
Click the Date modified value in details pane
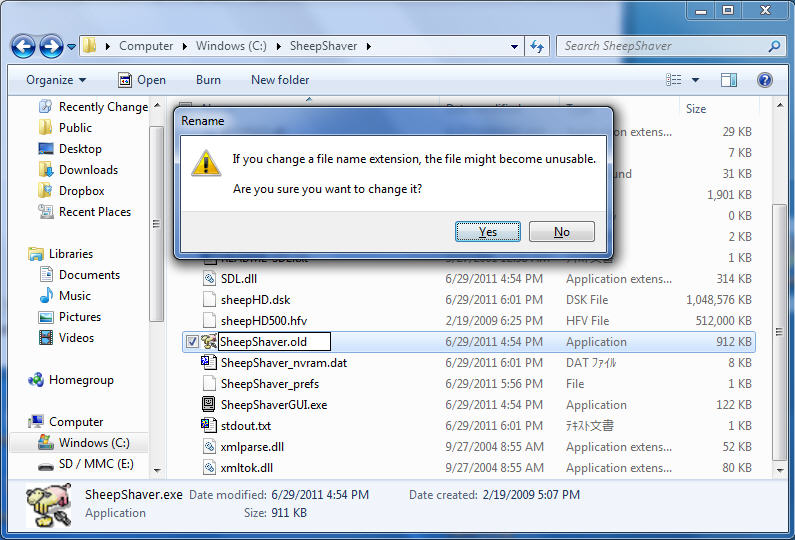[x=320, y=495]
